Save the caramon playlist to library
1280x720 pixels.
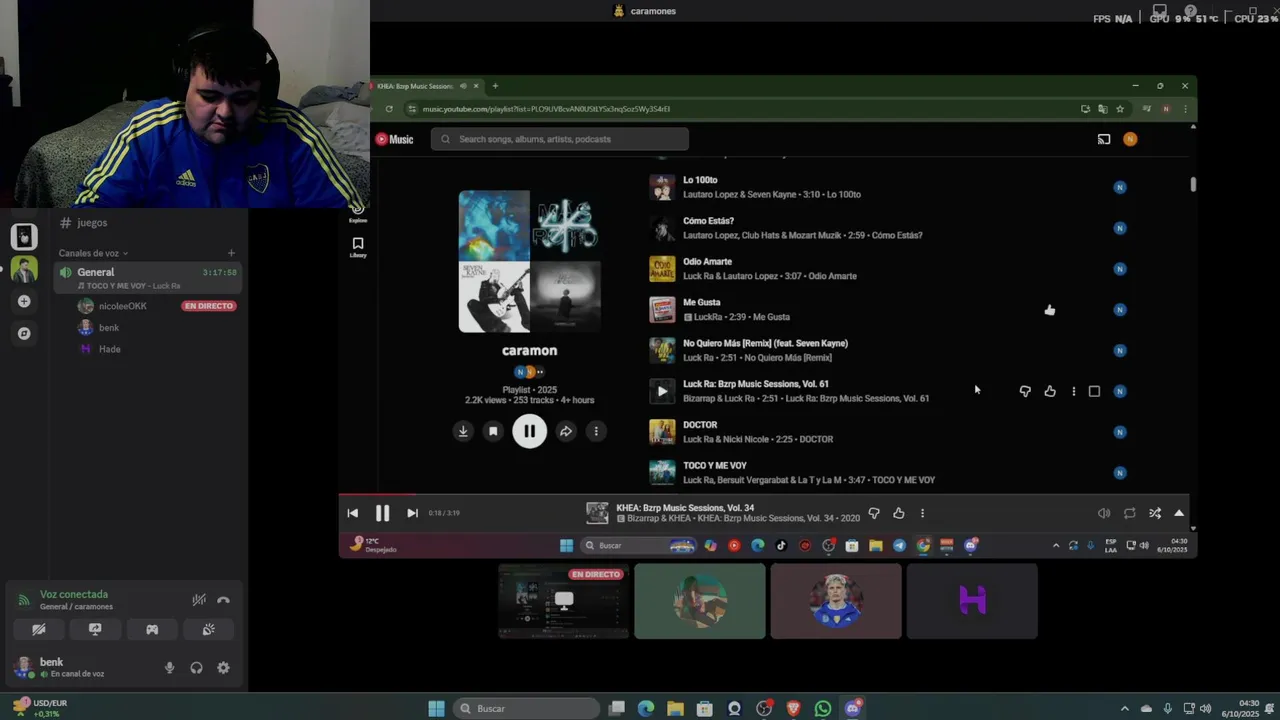493,431
